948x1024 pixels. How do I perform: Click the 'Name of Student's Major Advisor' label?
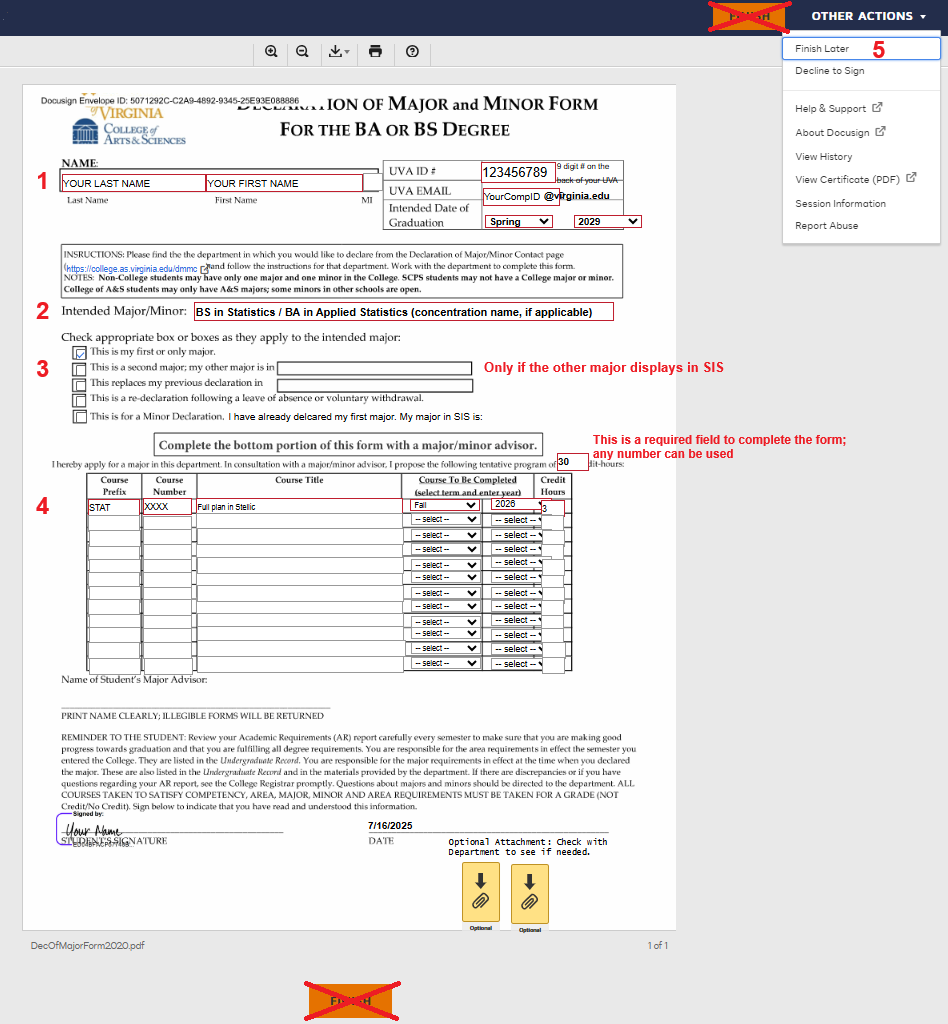tap(134, 680)
